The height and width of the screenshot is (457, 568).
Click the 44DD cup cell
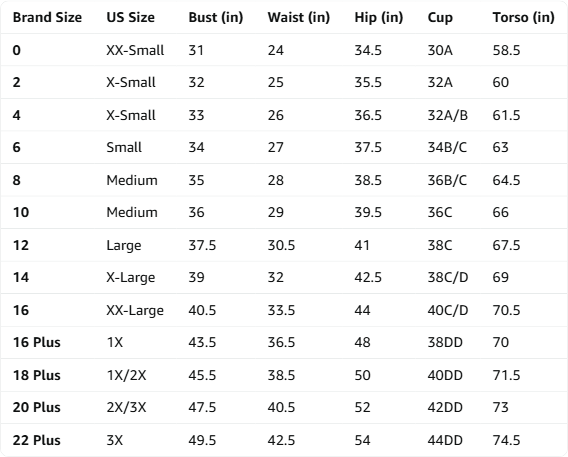point(445,440)
